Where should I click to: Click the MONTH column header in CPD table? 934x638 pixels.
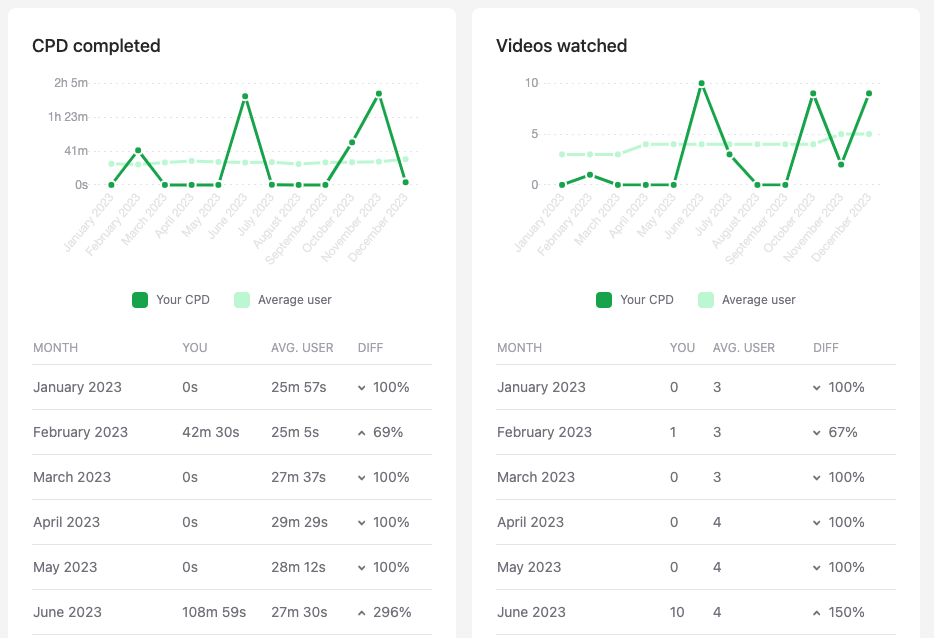(55, 348)
